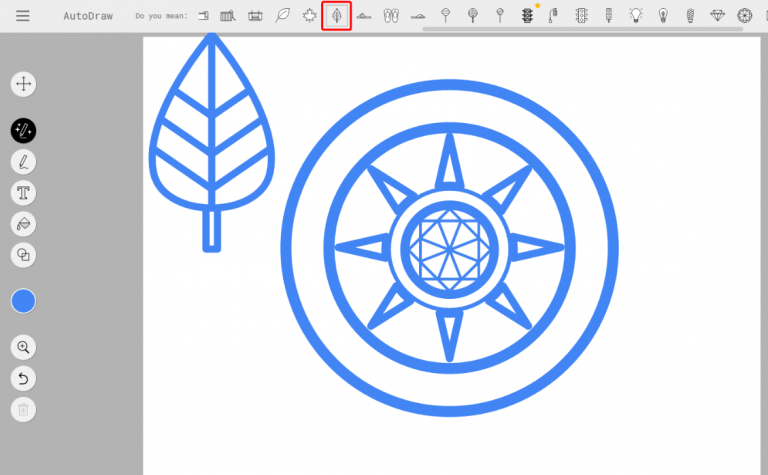Choose the highlighted veined leaf suggestion
Viewport: 768px width, 475px height.
(x=337, y=16)
